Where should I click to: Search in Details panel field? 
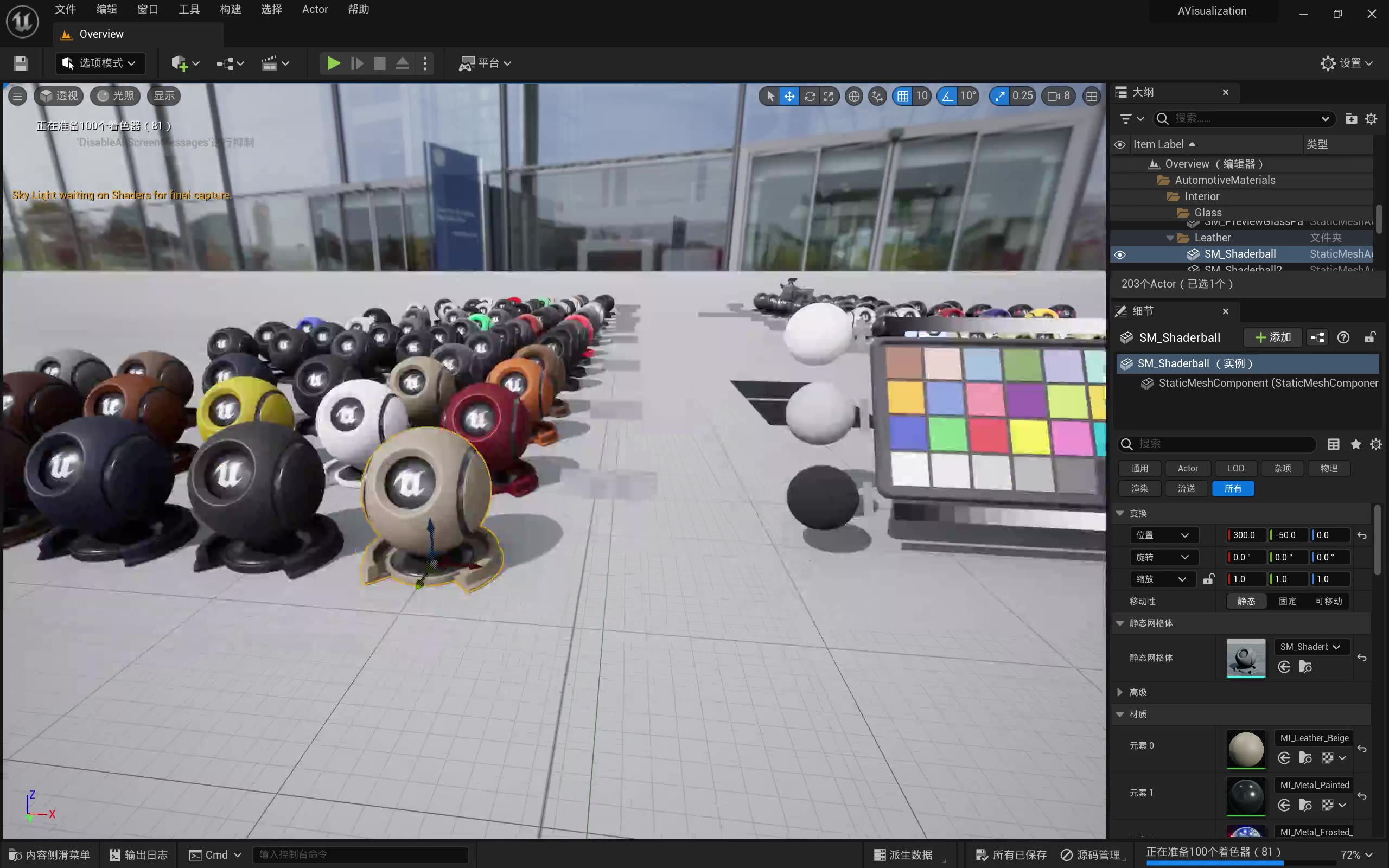tap(1217, 444)
